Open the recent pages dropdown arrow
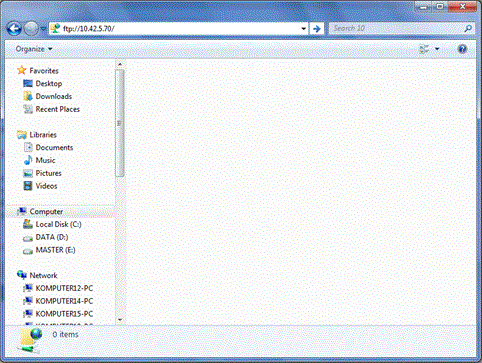482x363 pixels. point(43,29)
